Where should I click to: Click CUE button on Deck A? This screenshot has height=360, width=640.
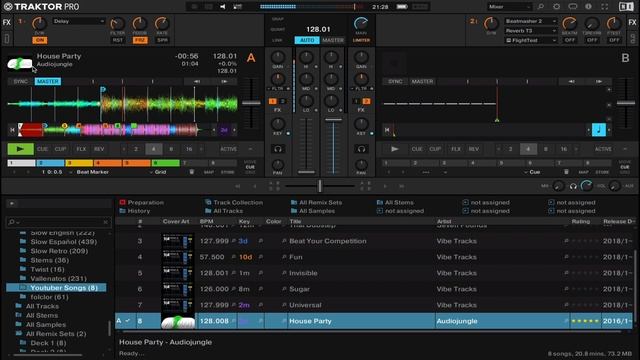pyautogui.click(x=42, y=149)
